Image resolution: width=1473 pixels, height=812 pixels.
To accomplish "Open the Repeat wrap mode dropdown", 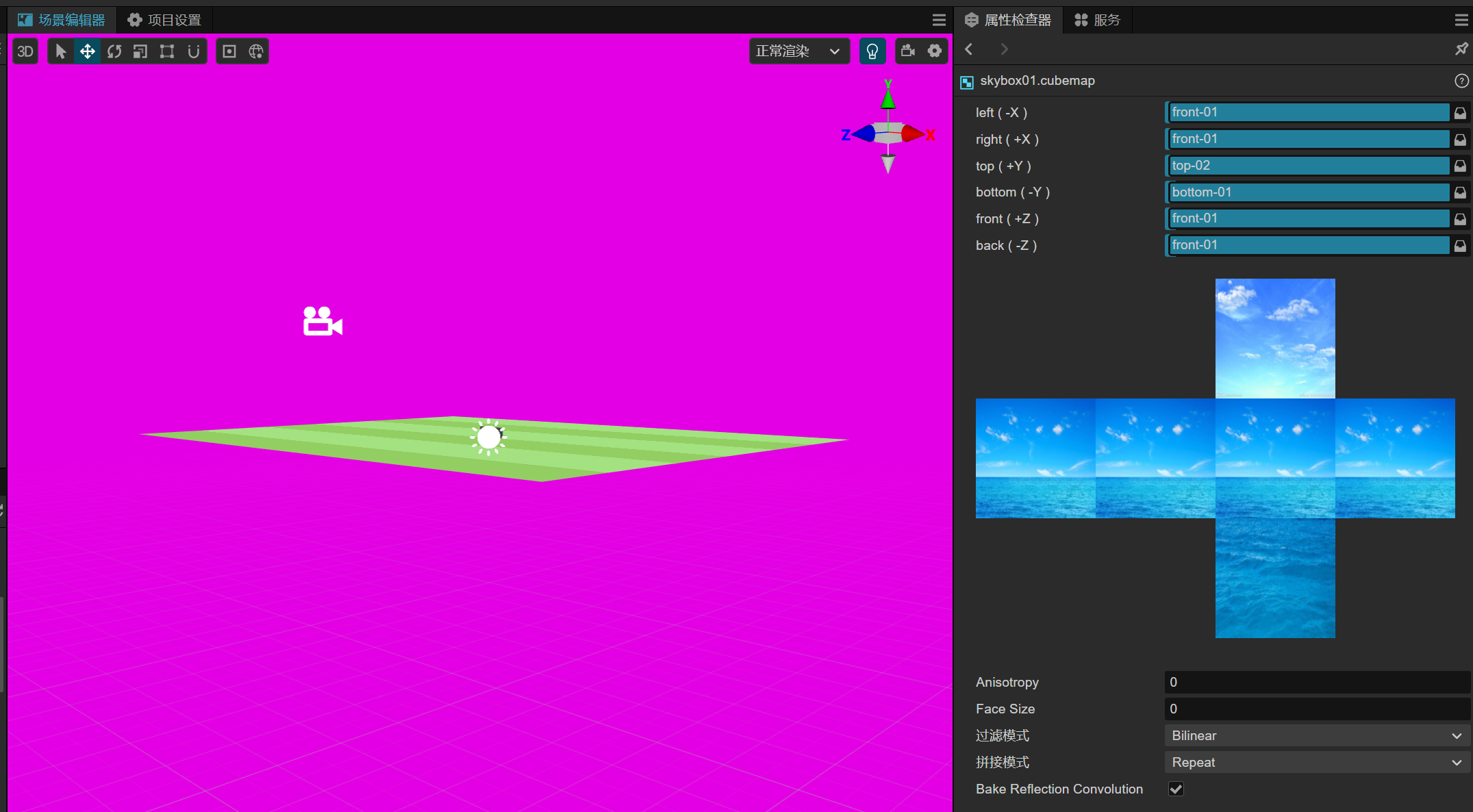I will click(1316, 762).
